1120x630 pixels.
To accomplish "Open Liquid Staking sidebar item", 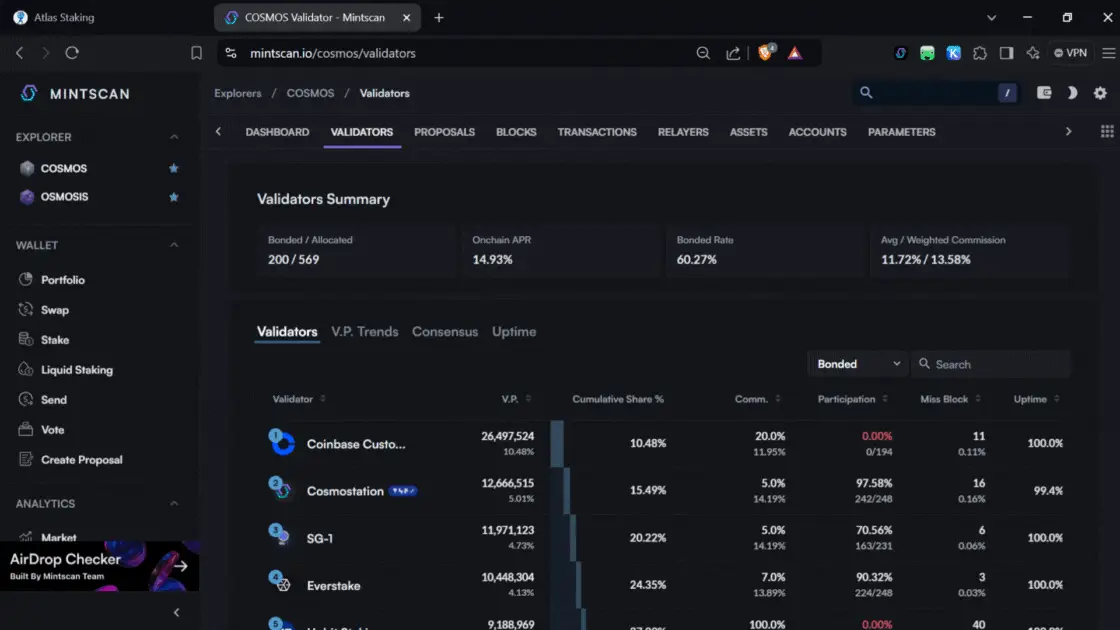I will tap(76, 370).
